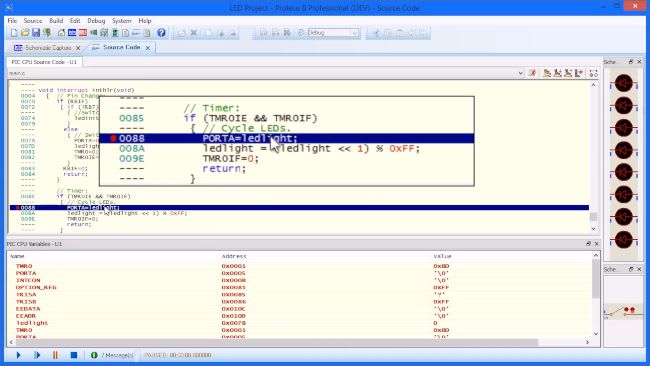Click the Close Project icon

pos(47,33)
